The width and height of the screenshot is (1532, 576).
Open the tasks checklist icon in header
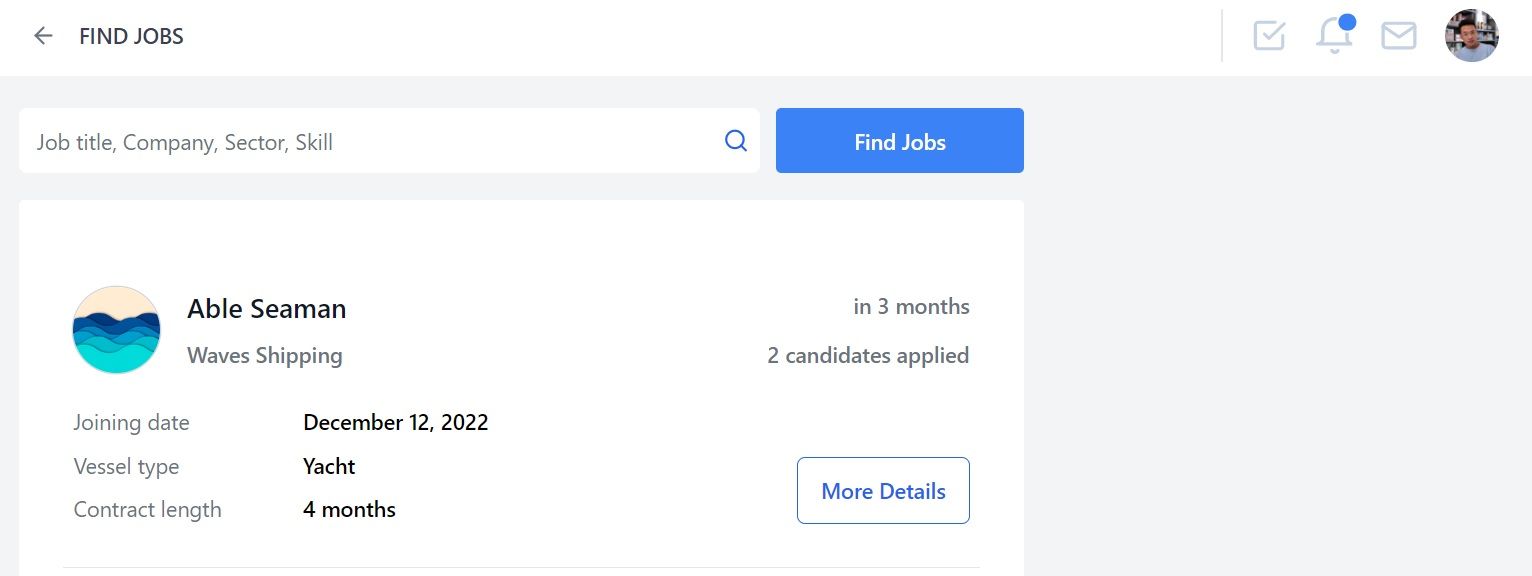(x=1269, y=36)
